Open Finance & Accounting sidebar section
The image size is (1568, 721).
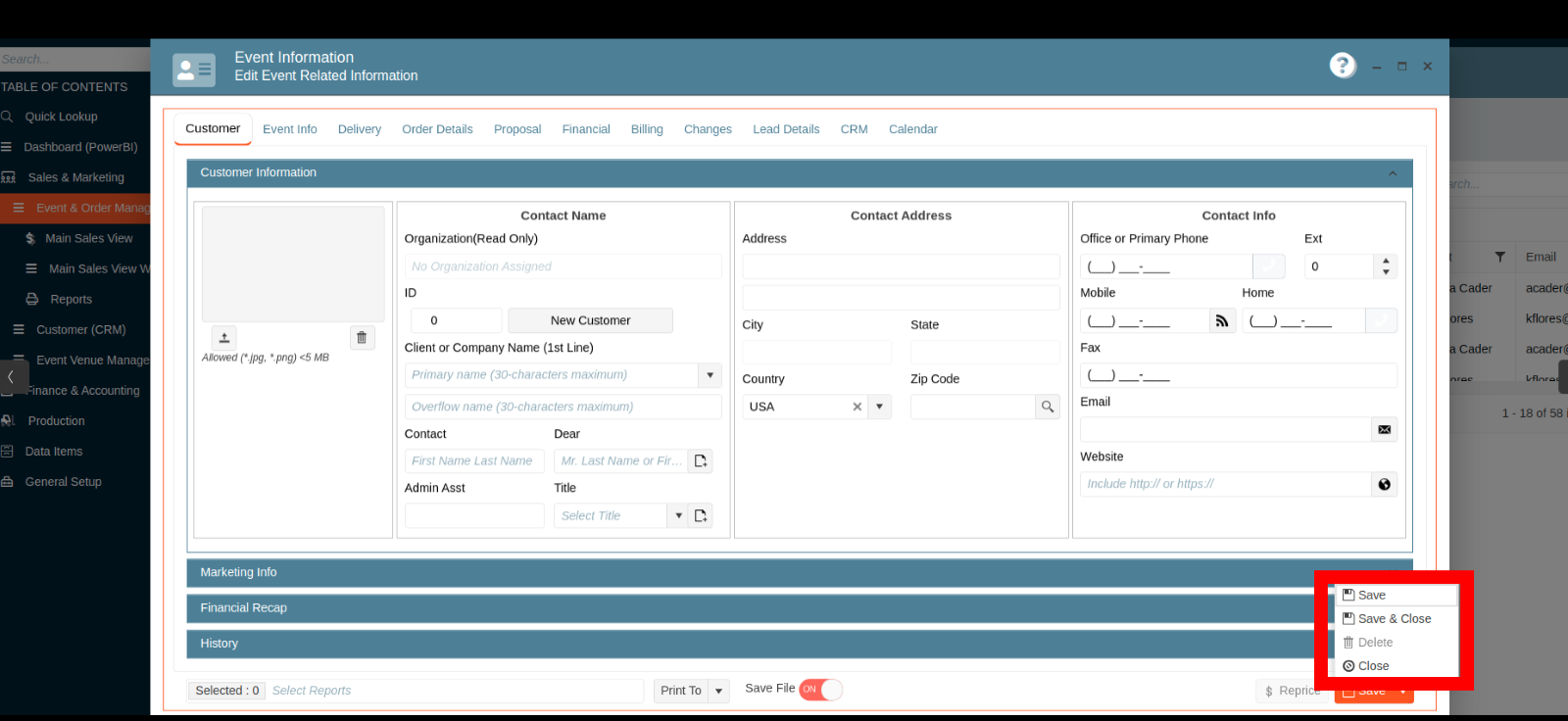tap(82, 390)
